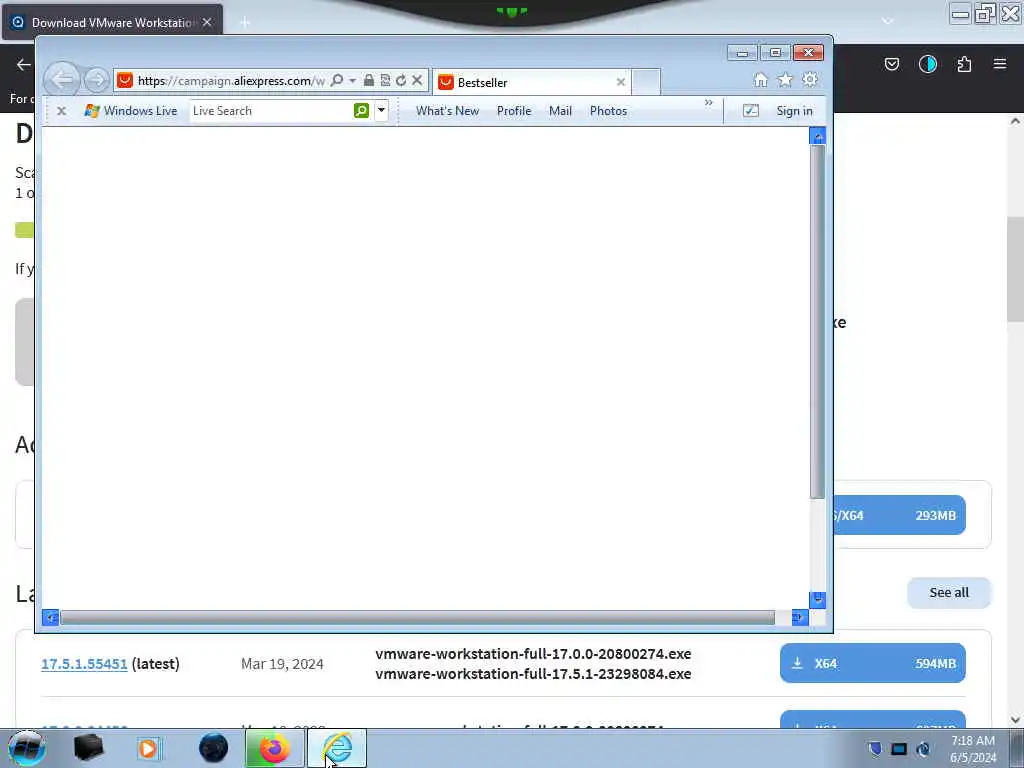The image size is (1024, 768).
Task: Click the Firefox page scrollbar thumb
Action: point(1016,269)
